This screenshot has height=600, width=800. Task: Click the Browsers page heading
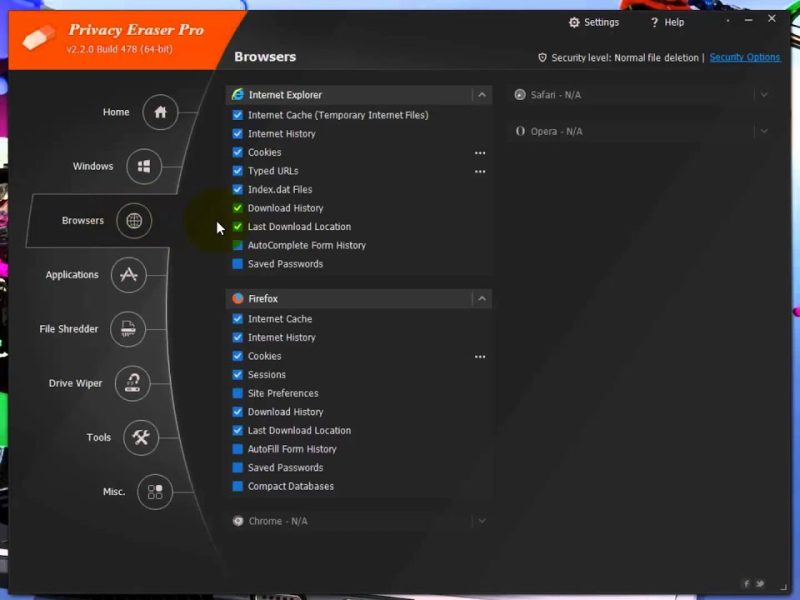tap(265, 57)
